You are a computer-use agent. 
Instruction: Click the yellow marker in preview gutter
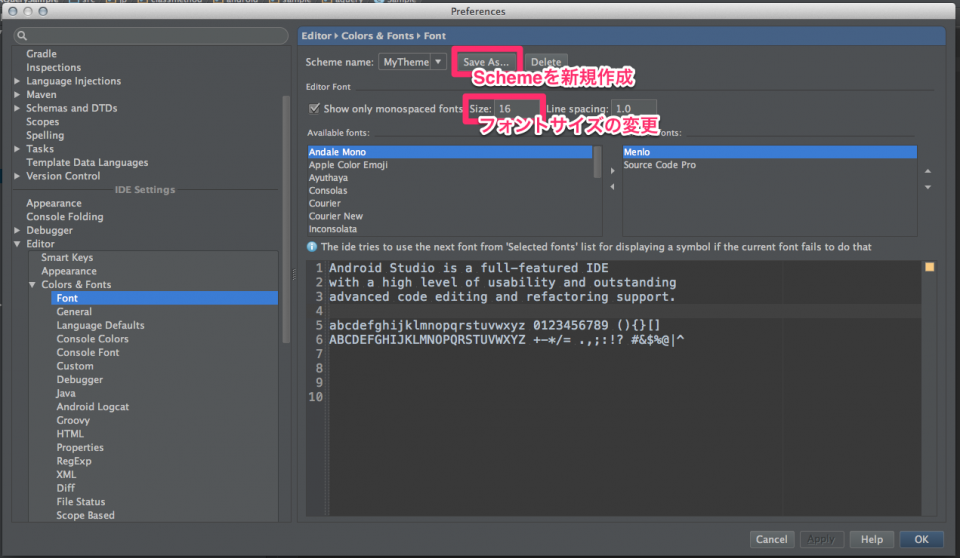click(929, 267)
